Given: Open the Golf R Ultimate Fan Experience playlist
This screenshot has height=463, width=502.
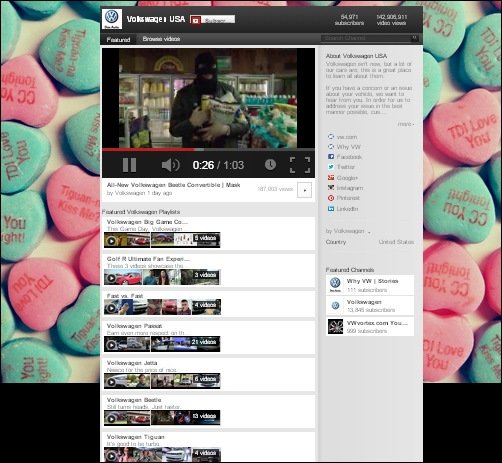Looking at the screenshot, I should click(148, 259).
